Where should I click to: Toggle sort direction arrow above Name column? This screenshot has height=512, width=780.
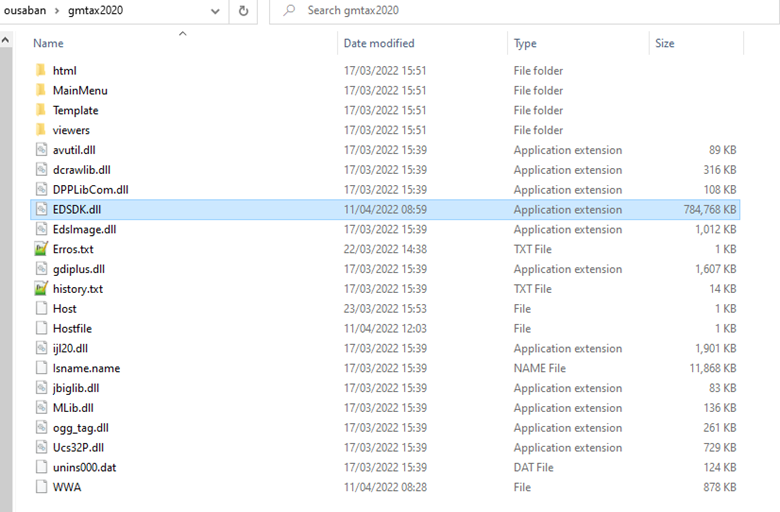(x=183, y=33)
